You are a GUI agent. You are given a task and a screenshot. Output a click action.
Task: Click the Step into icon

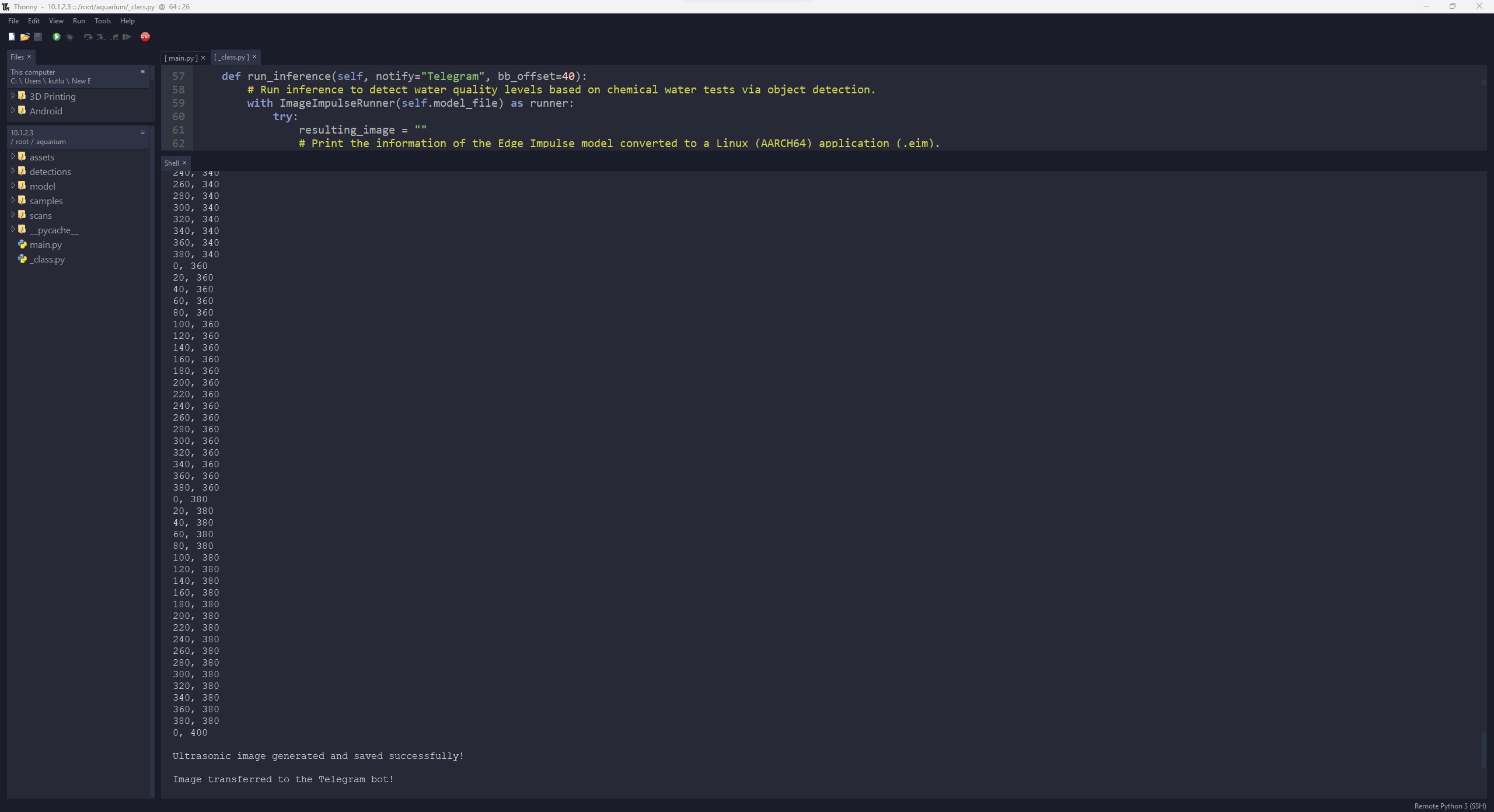tap(100, 37)
